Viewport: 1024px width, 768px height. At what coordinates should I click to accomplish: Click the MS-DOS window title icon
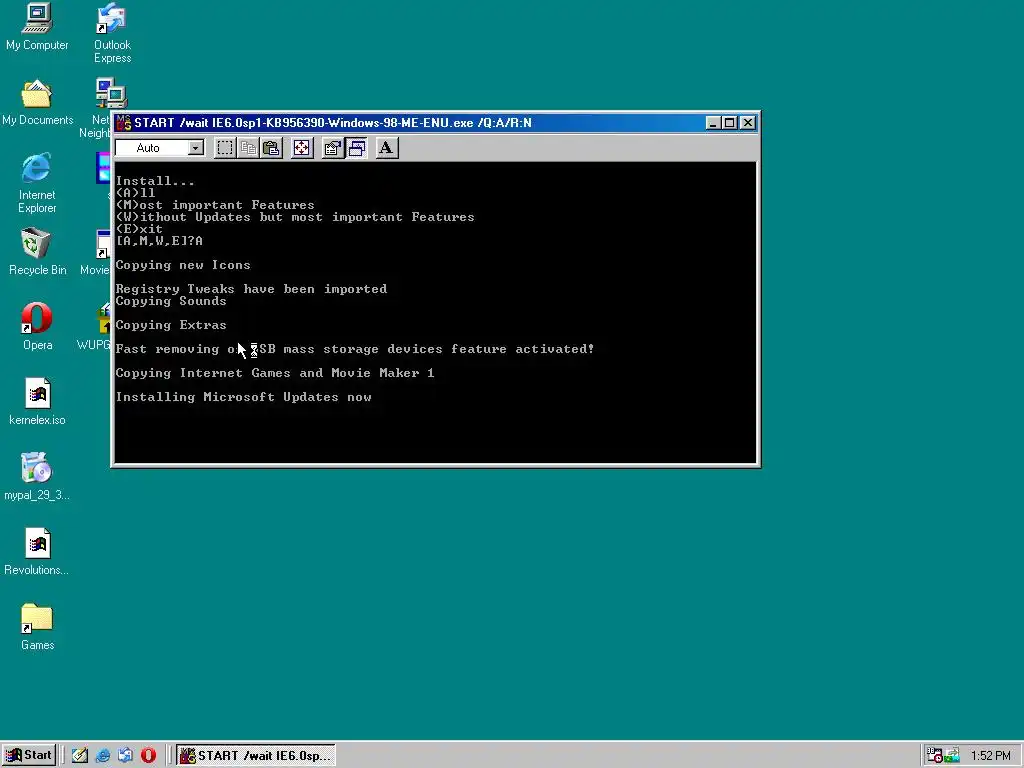coord(123,123)
